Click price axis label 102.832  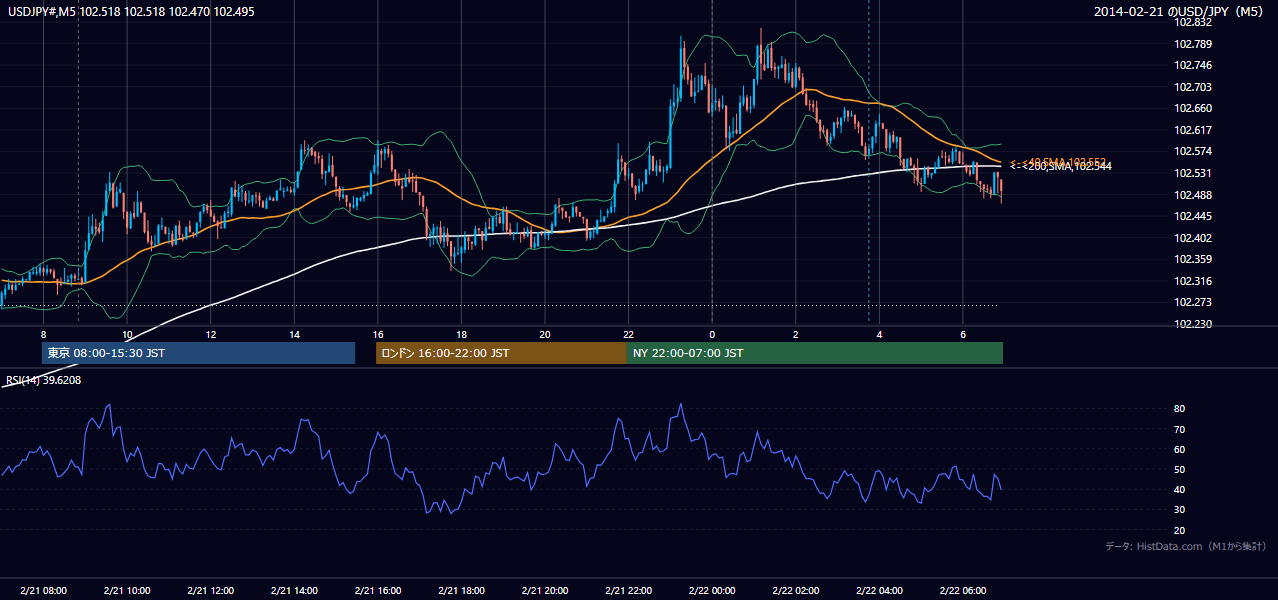coord(1193,23)
